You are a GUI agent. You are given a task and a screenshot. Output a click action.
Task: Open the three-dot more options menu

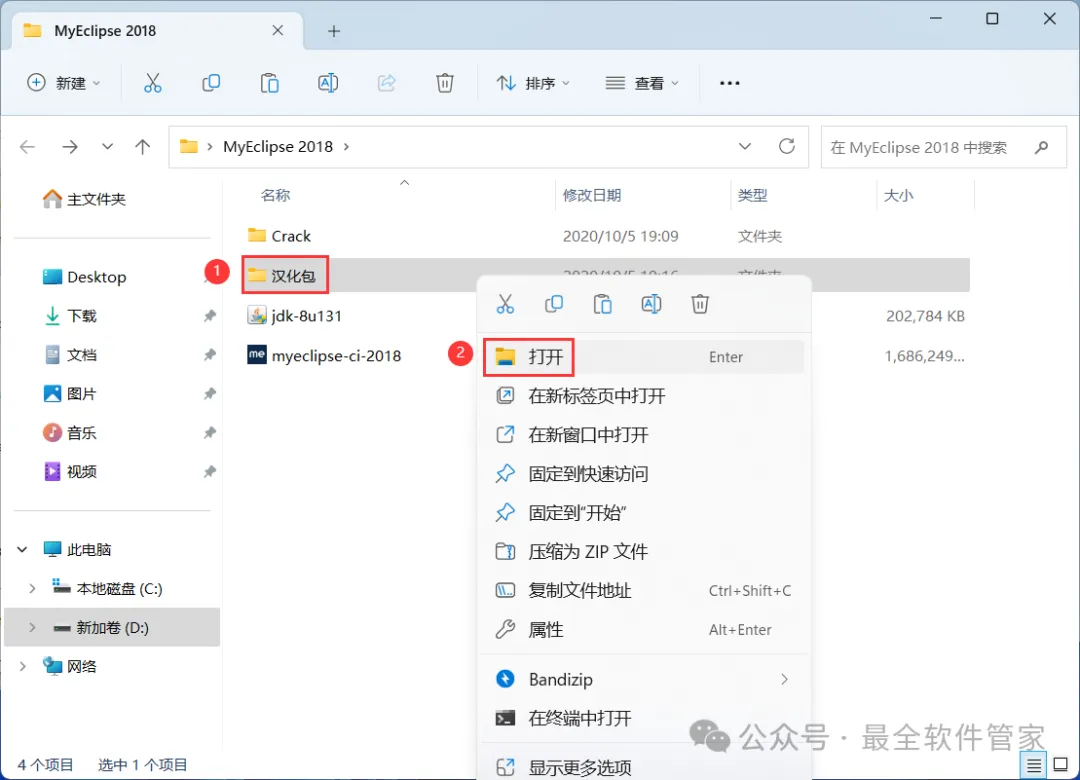[x=729, y=83]
